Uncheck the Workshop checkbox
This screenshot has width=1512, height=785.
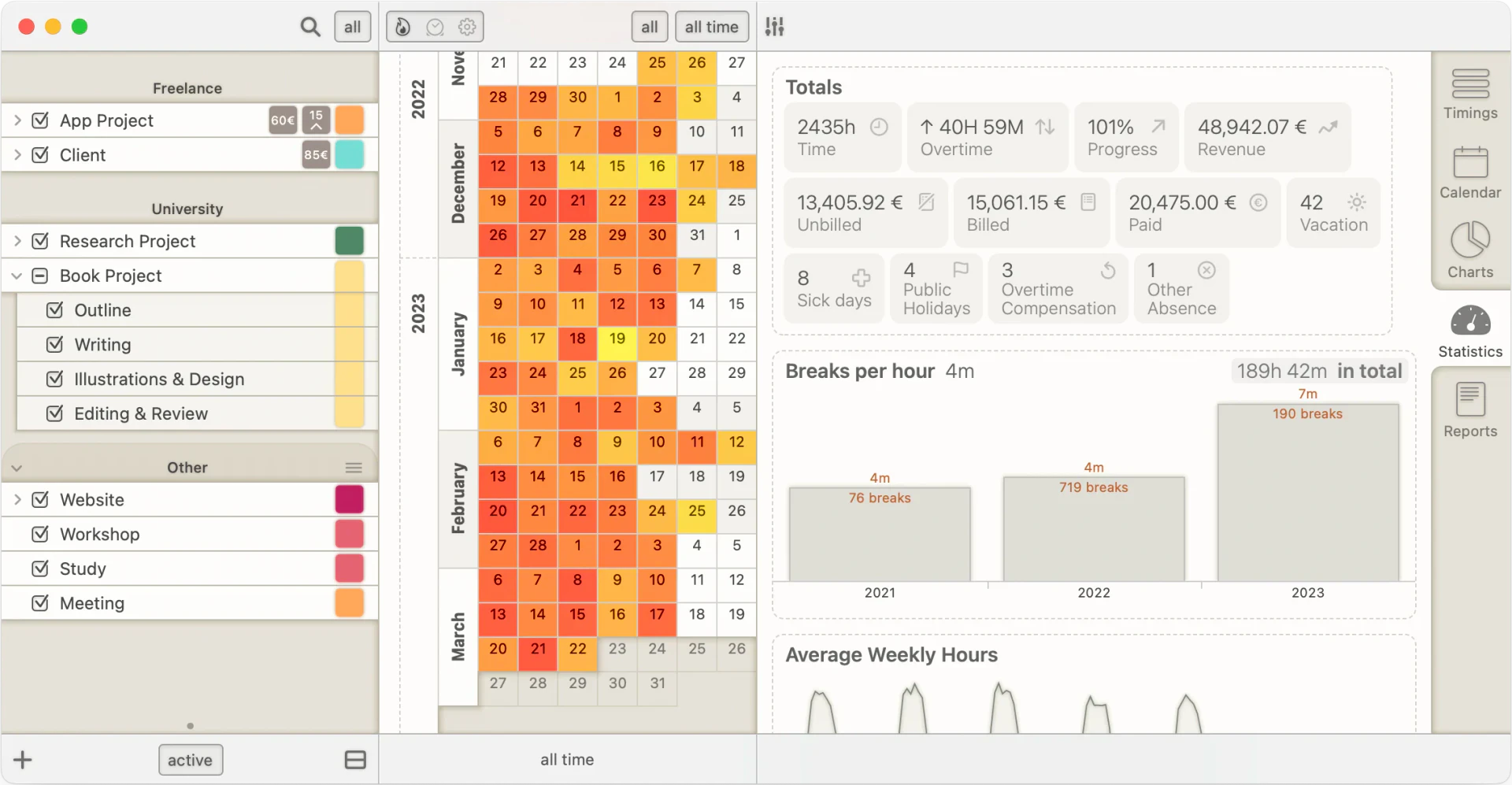click(x=40, y=534)
